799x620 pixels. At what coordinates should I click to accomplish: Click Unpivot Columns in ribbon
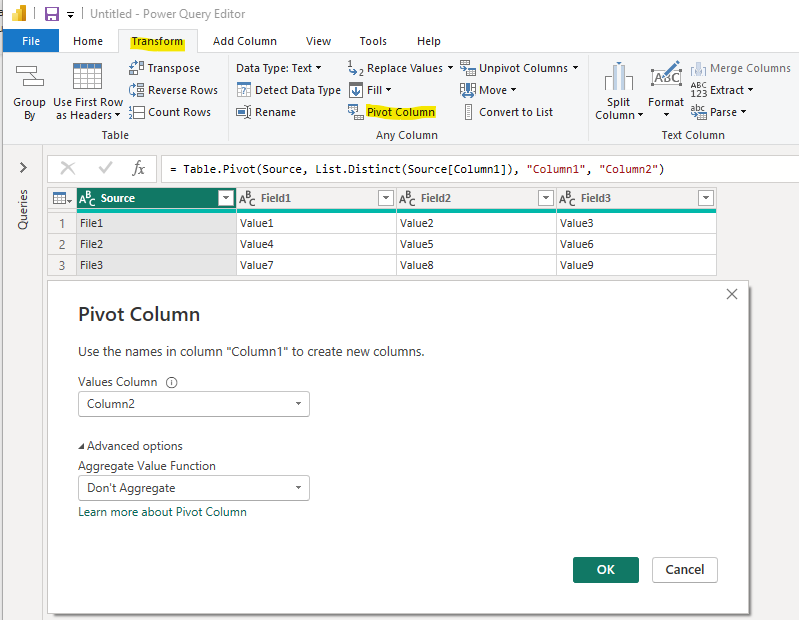[519, 68]
